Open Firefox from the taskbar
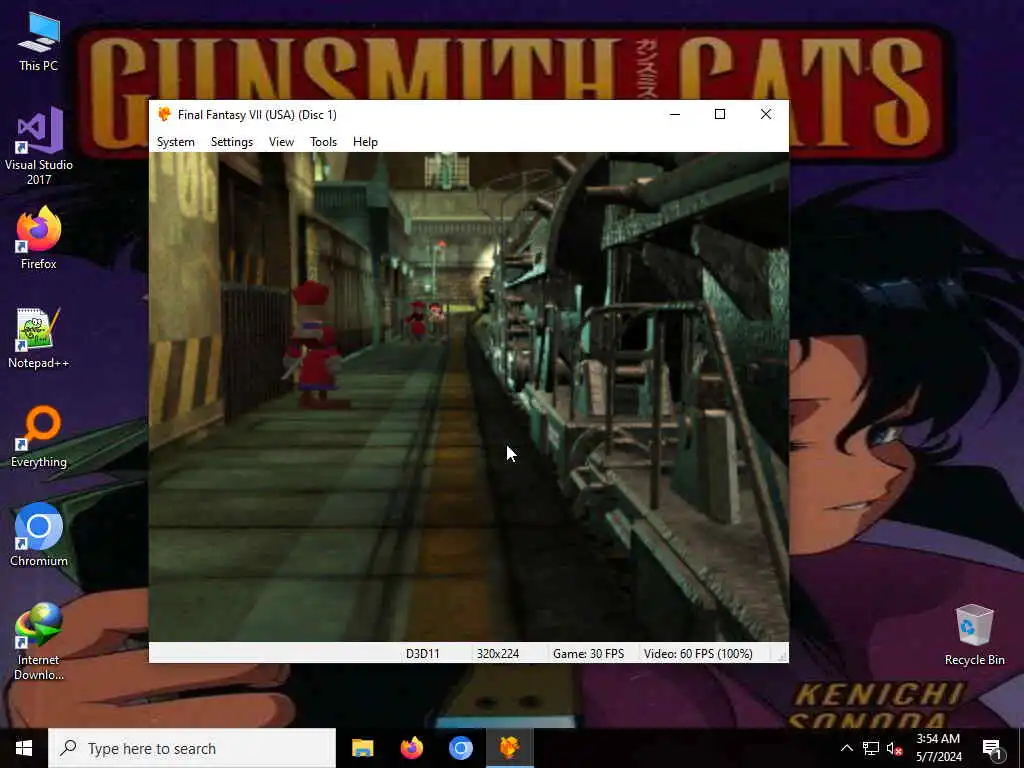 click(411, 748)
